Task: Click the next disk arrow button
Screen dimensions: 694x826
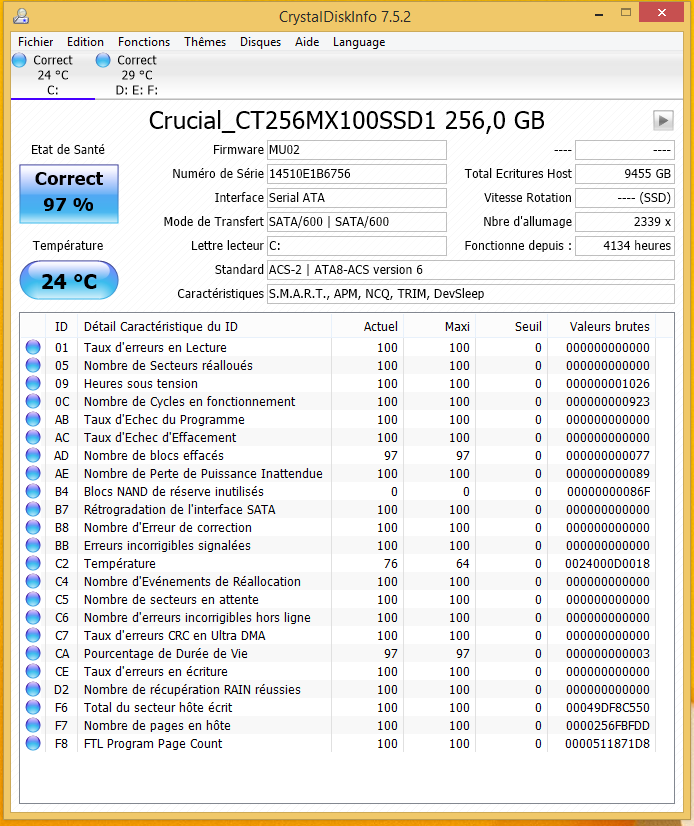Action: tap(663, 121)
